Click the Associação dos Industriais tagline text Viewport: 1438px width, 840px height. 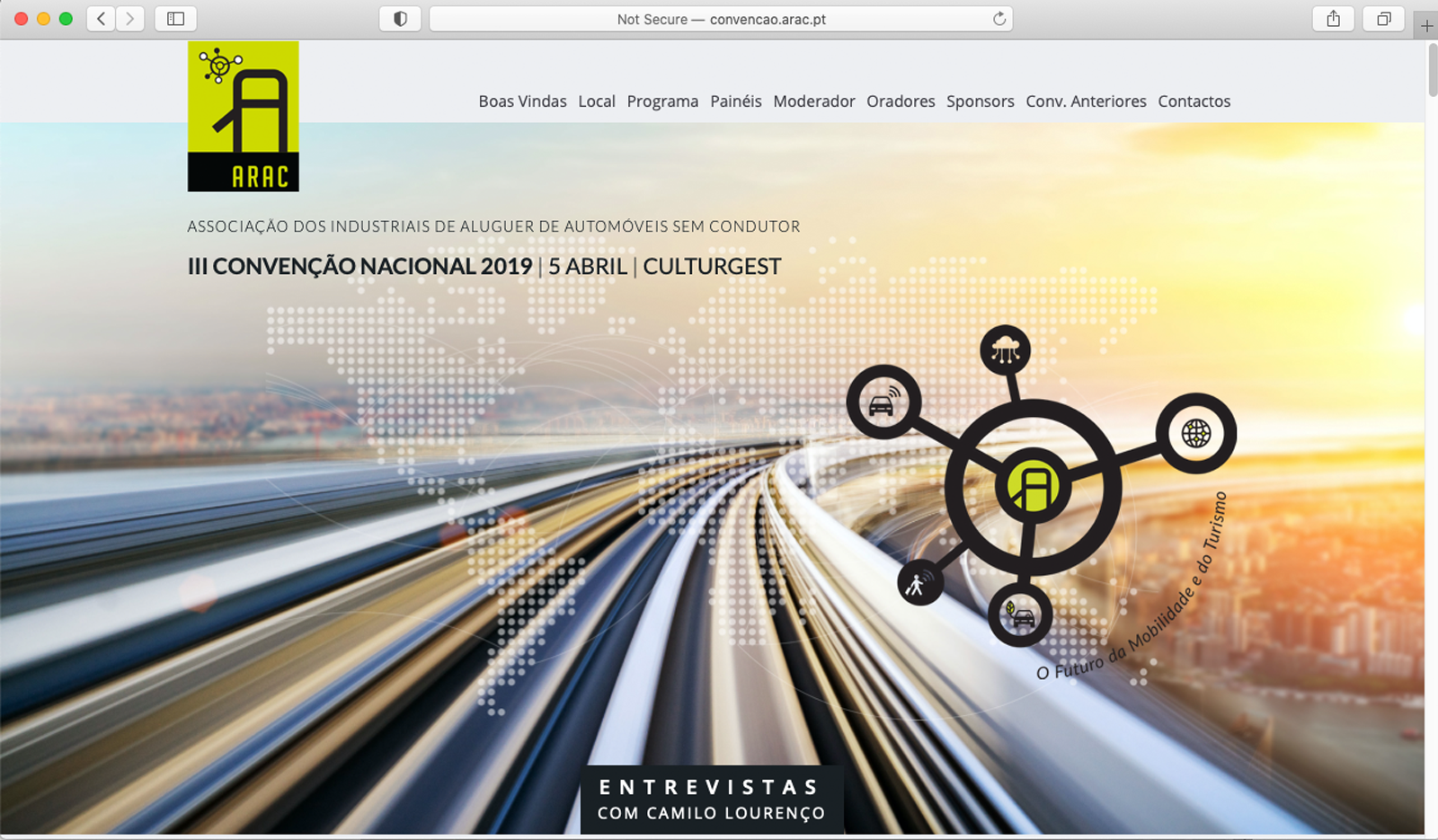click(493, 226)
